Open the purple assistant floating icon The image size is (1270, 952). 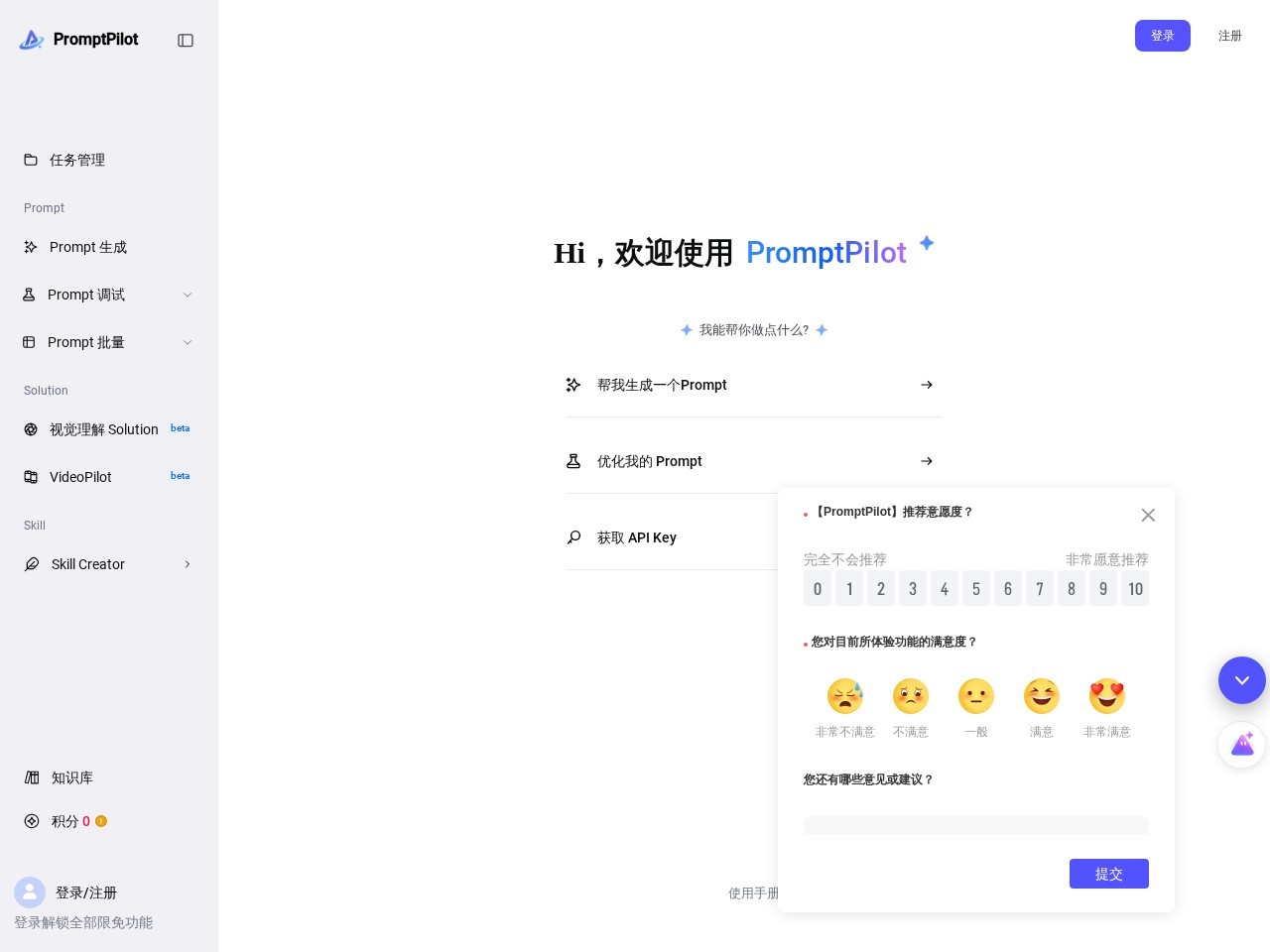coord(1242,744)
